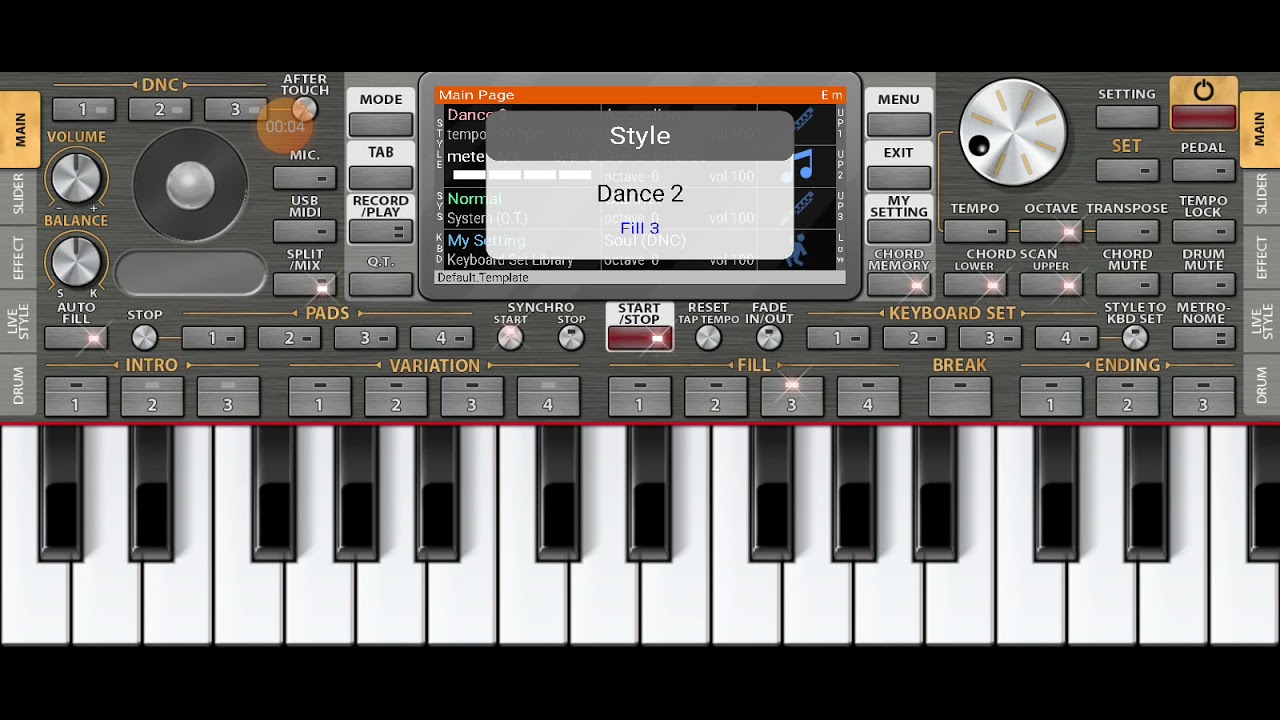1280x720 pixels.
Task: Tap the Stop round button
Action: click(144, 338)
